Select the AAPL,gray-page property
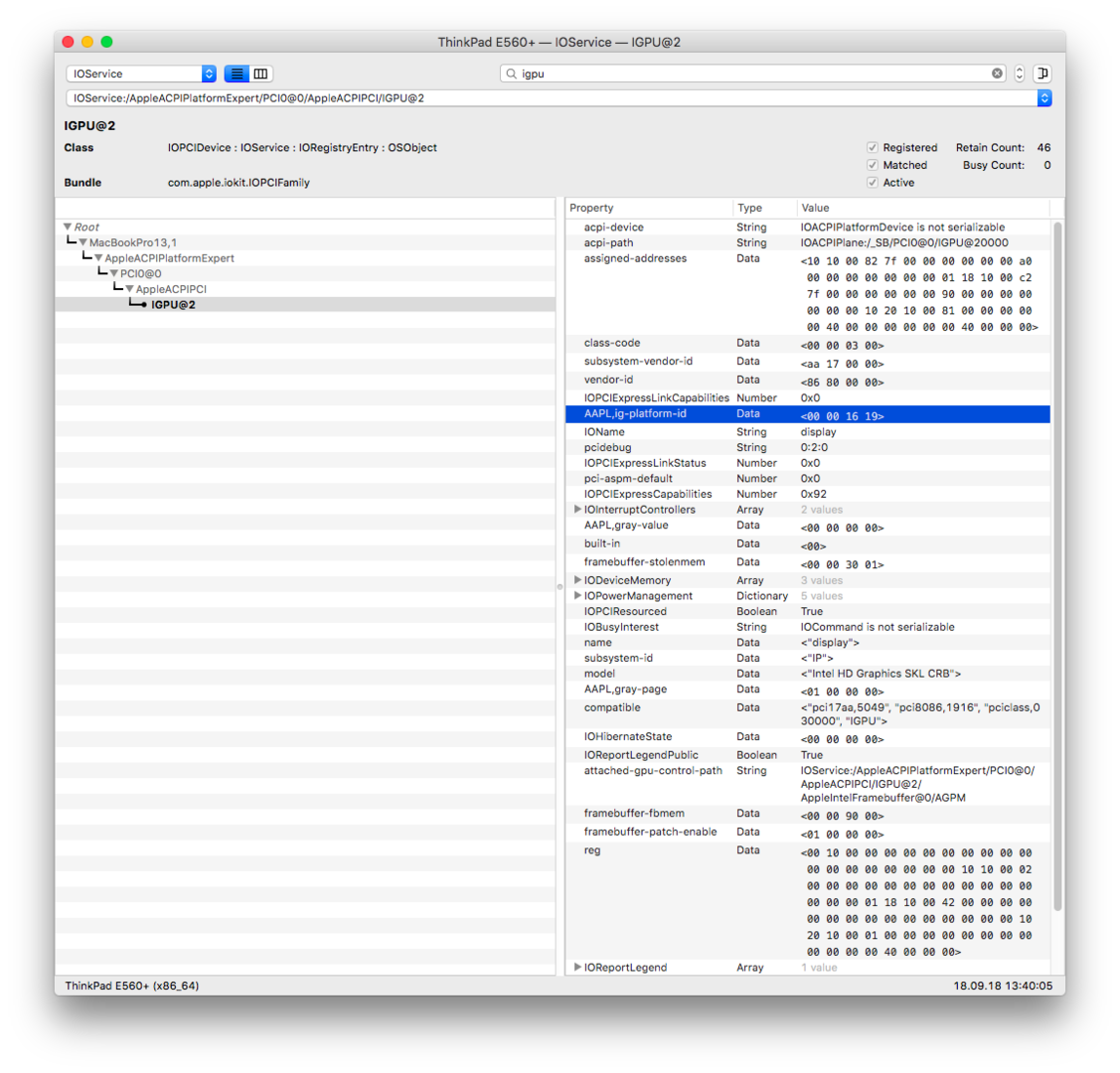Screen dimensions: 1120x1073 point(807,691)
